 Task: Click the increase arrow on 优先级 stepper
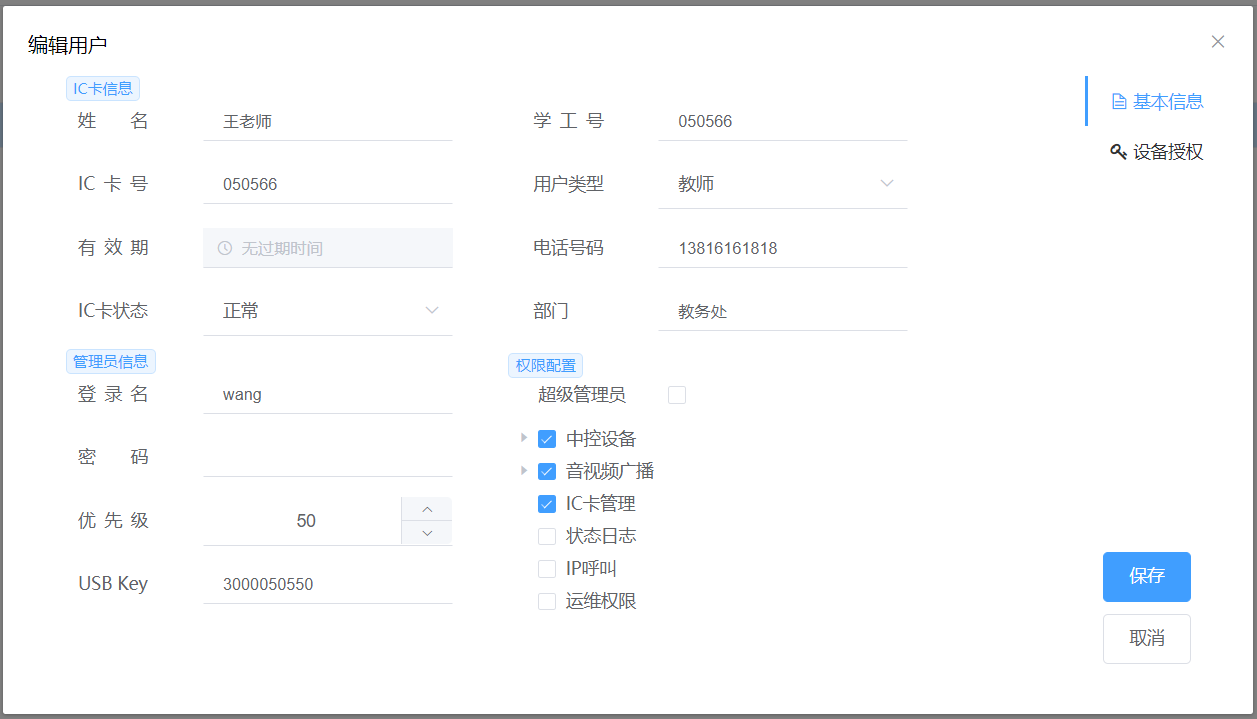tap(427, 509)
